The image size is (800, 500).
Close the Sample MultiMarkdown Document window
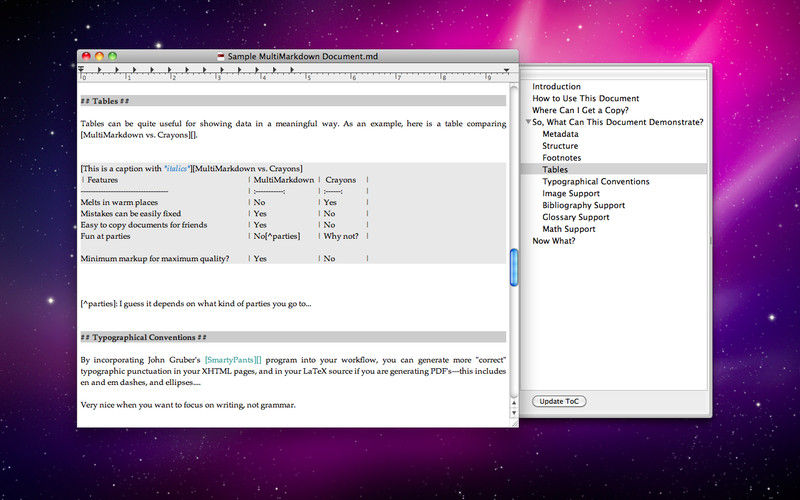click(x=86, y=56)
